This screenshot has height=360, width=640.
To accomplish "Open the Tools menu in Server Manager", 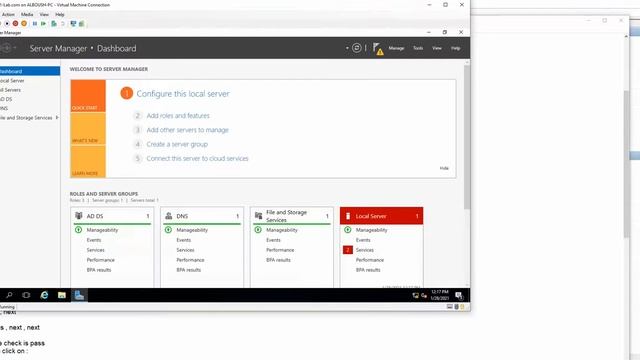I will pyautogui.click(x=418, y=48).
